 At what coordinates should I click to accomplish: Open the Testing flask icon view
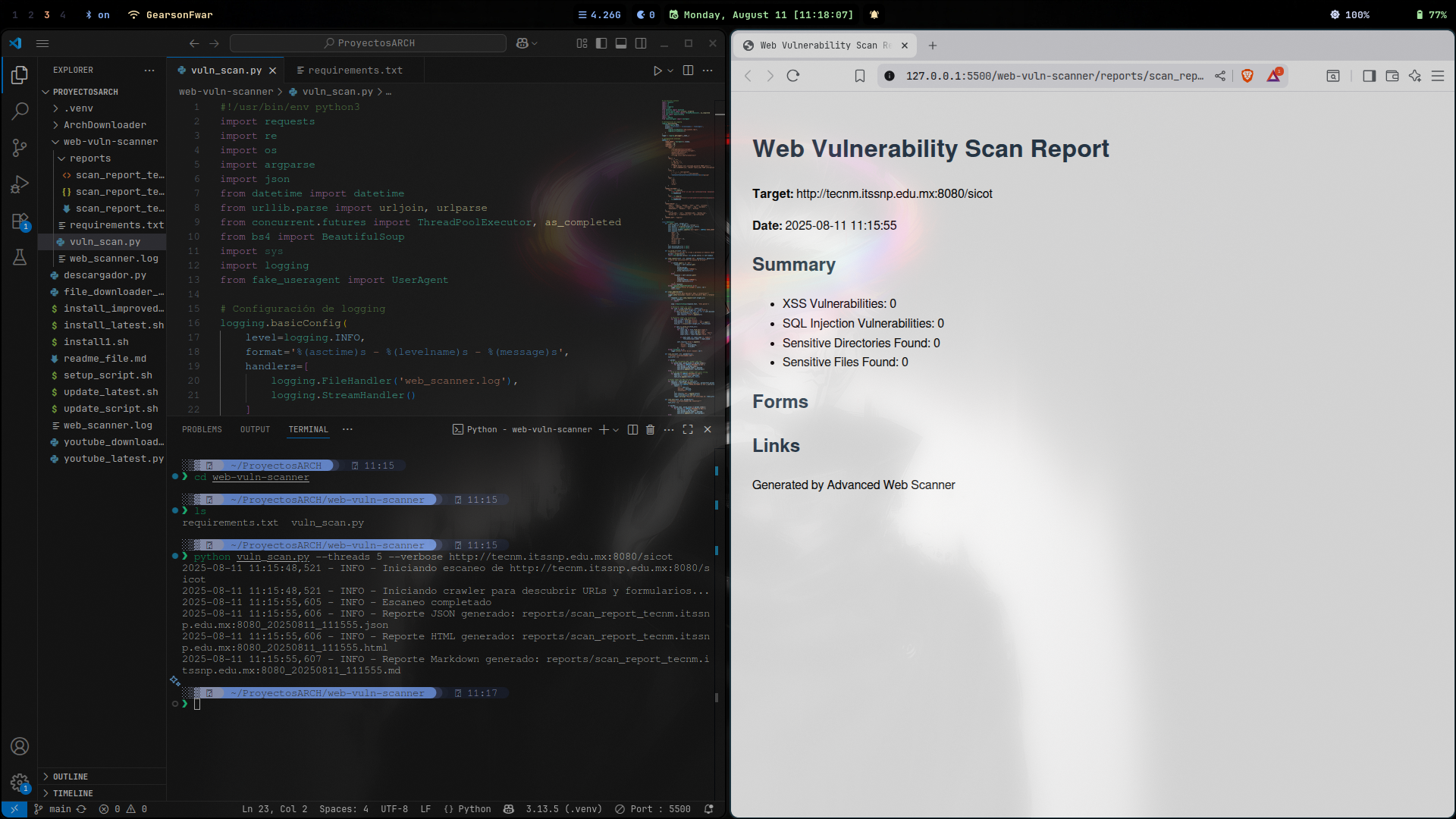click(x=20, y=258)
